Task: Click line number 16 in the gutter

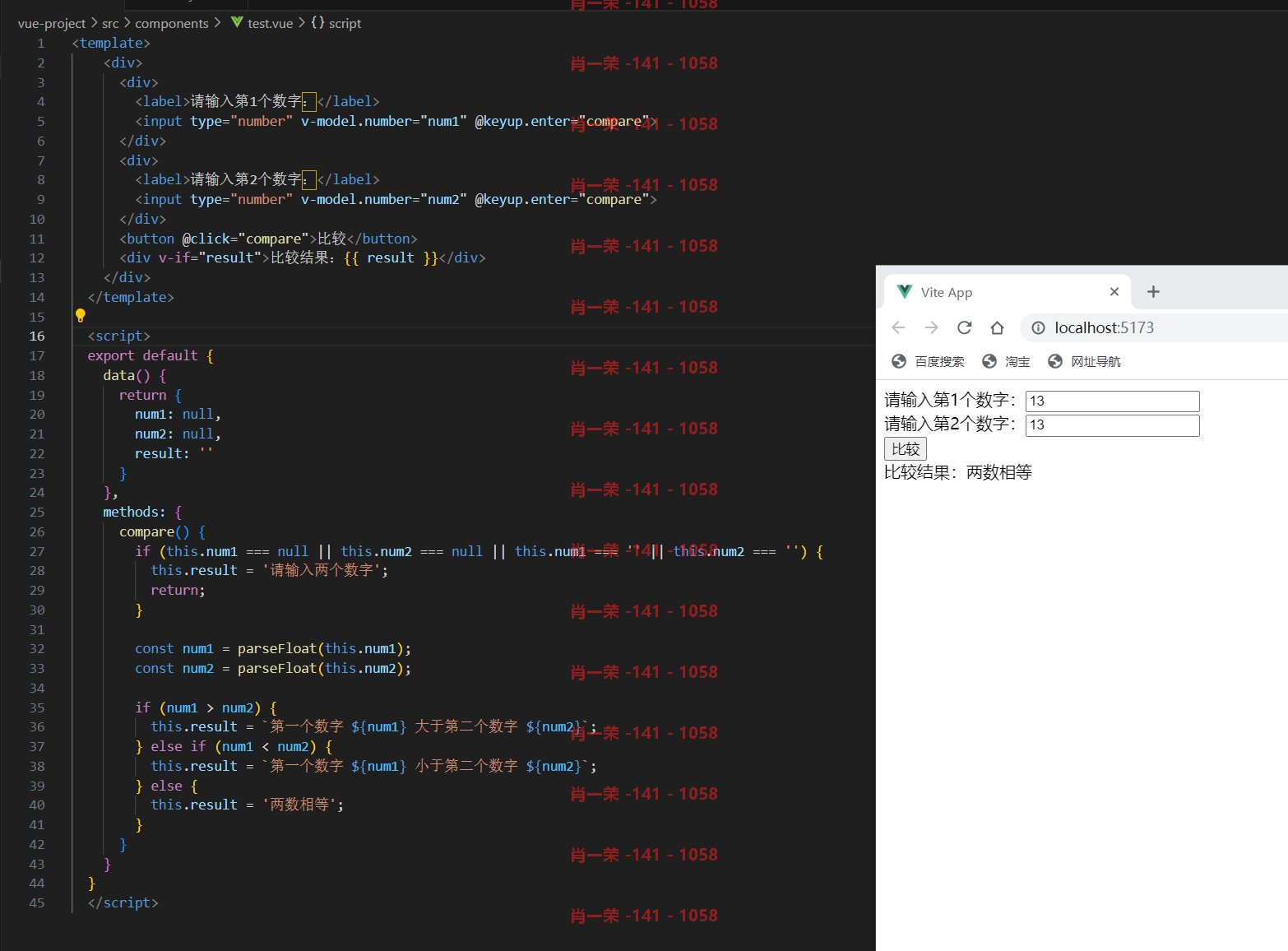Action: (x=37, y=336)
